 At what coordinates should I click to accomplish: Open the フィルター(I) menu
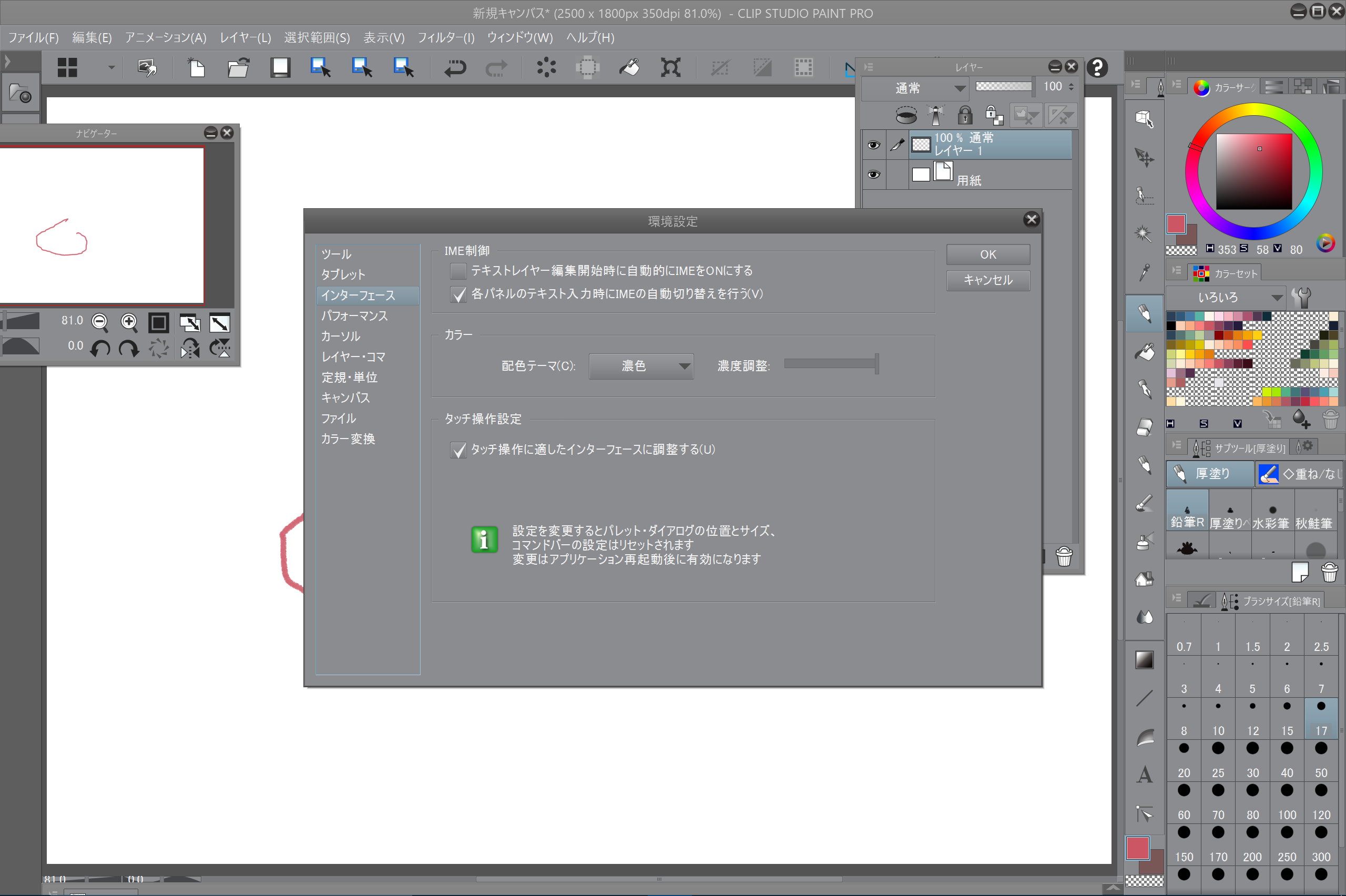(446, 38)
